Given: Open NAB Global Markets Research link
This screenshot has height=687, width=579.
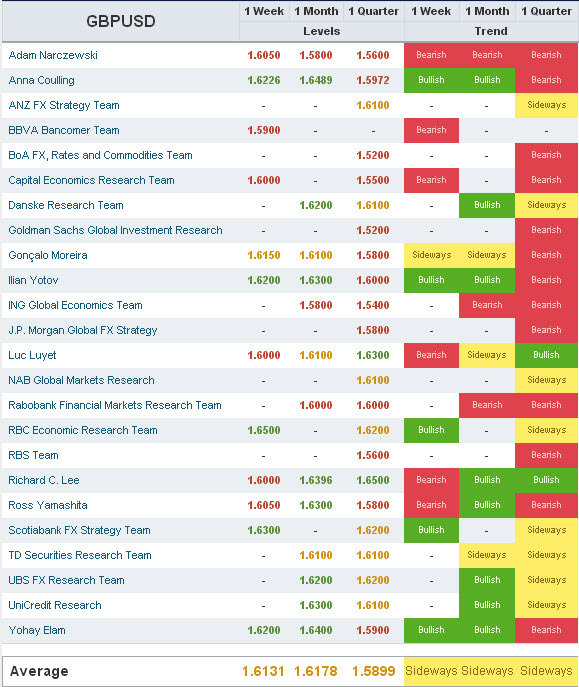Looking at the screenshot, I should tap(81, 380).
